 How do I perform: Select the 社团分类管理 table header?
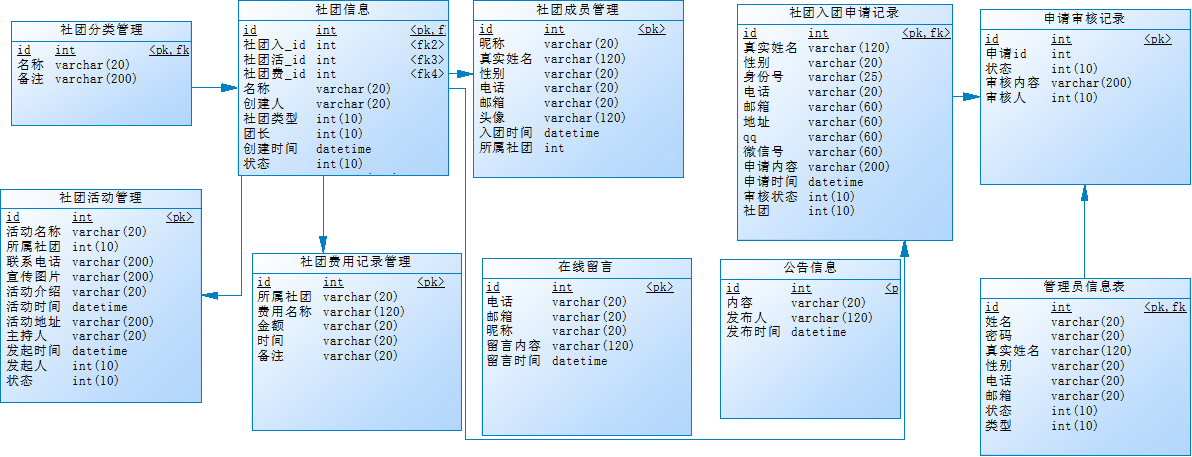tap(101, 29)
